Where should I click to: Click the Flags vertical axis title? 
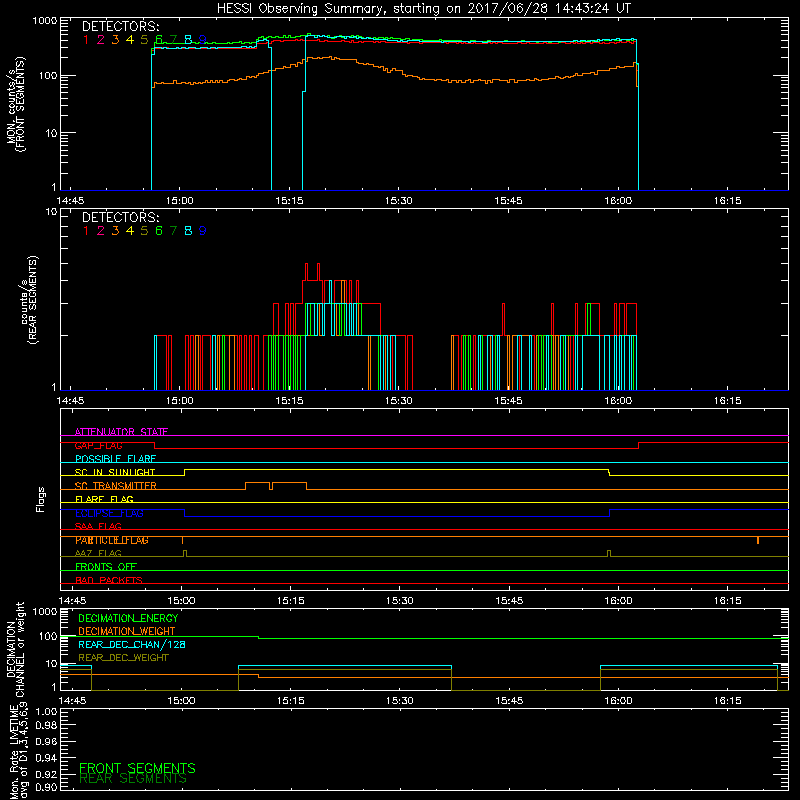click(40, 499)
